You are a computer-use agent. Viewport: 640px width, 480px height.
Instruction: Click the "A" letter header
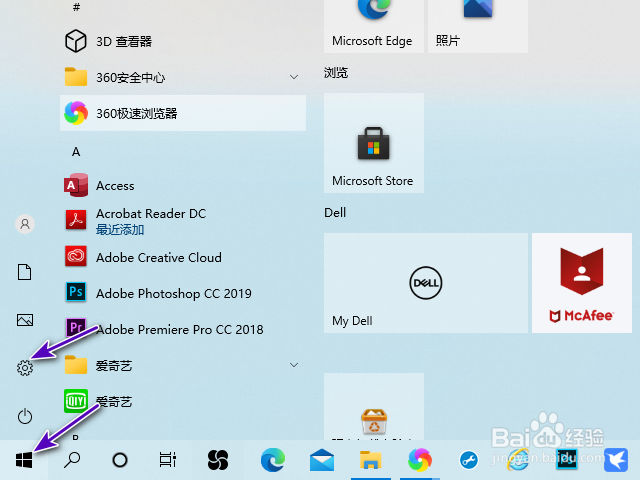[x=76, y=152]
